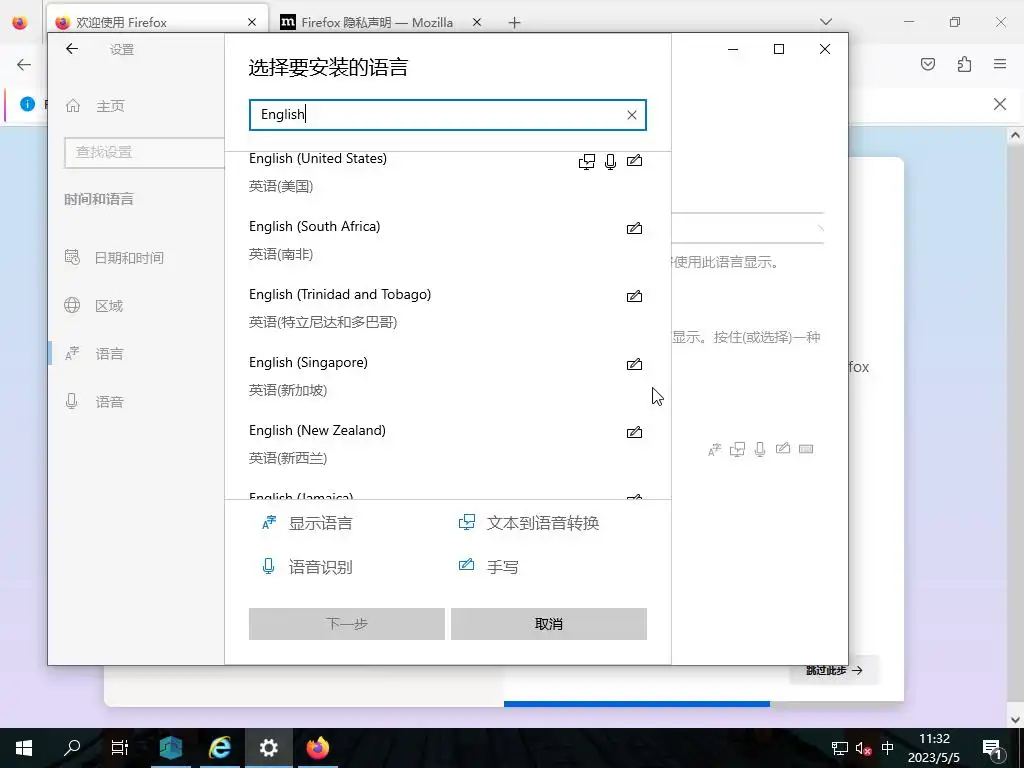The image size is (1024, 768).
Task: Open Pocket save icon in Firefox toolbar
Action: click(x=928, y=64)
